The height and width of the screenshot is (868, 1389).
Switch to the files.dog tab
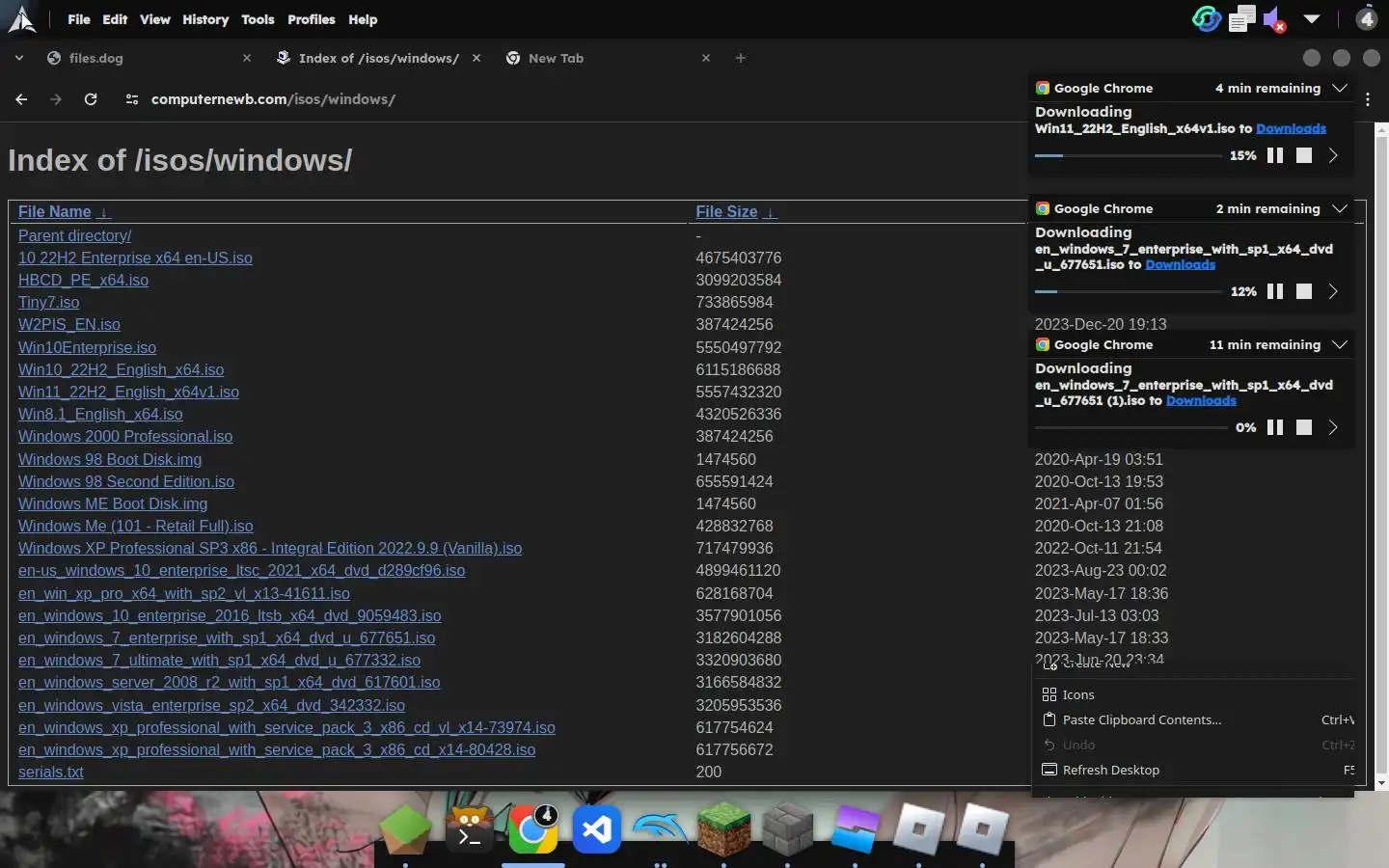click(150, 58)
